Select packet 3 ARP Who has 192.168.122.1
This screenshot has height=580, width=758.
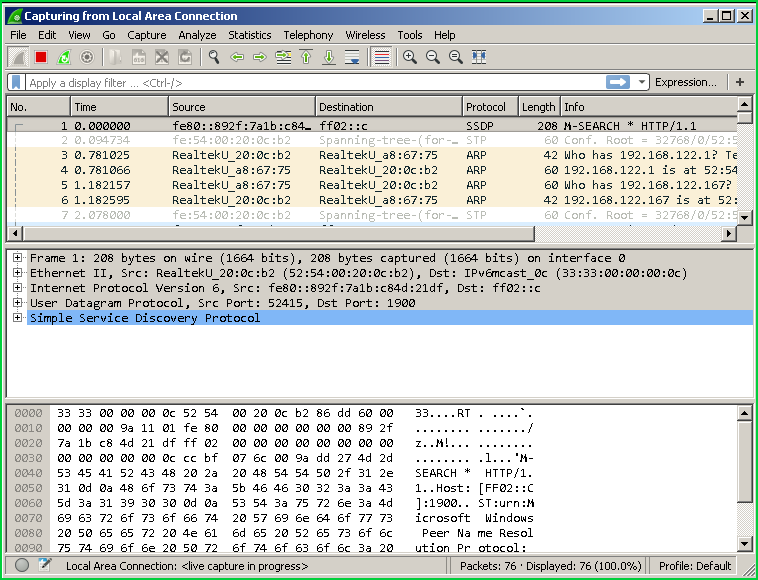click(x=372, y=156)
